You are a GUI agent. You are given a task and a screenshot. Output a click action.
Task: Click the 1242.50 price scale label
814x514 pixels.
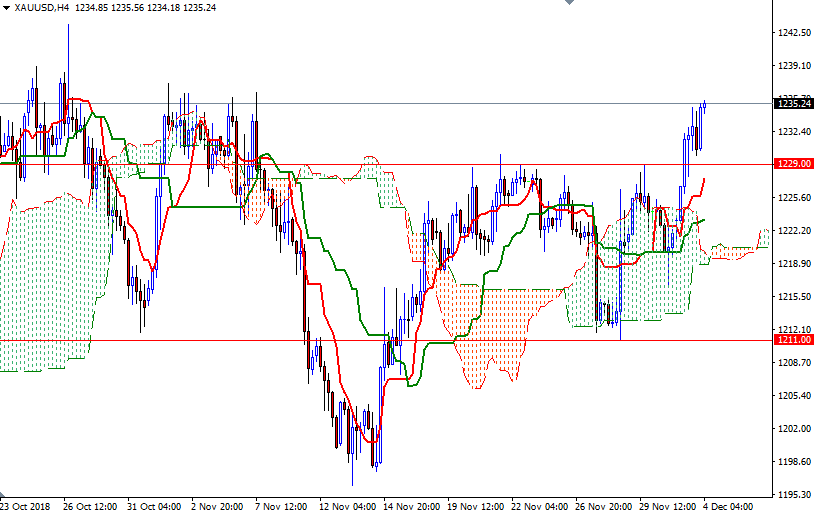(792, 33)
